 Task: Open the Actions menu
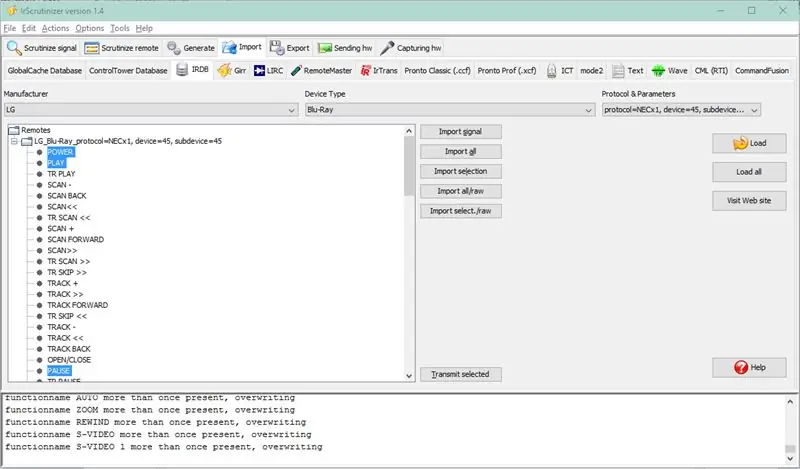(x=55, y=28)
